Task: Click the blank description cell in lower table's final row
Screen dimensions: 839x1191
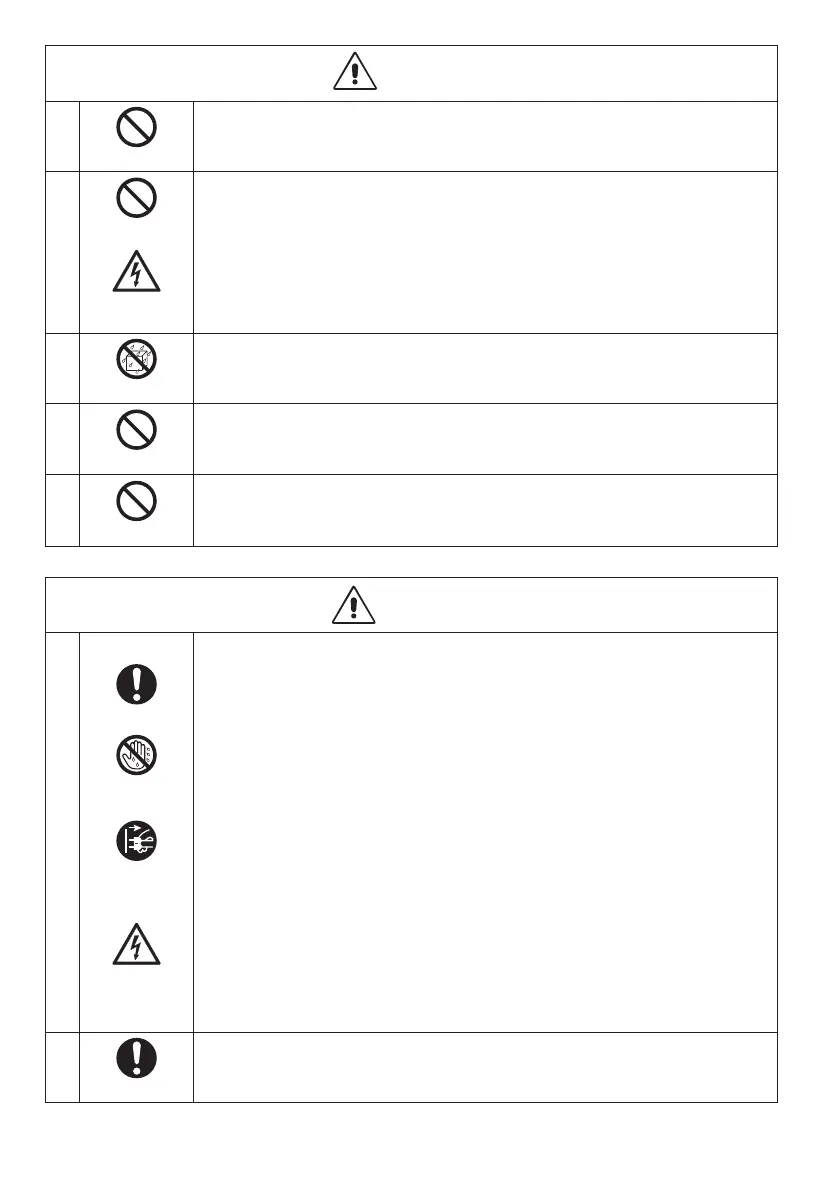Action: coord(485,1067)
